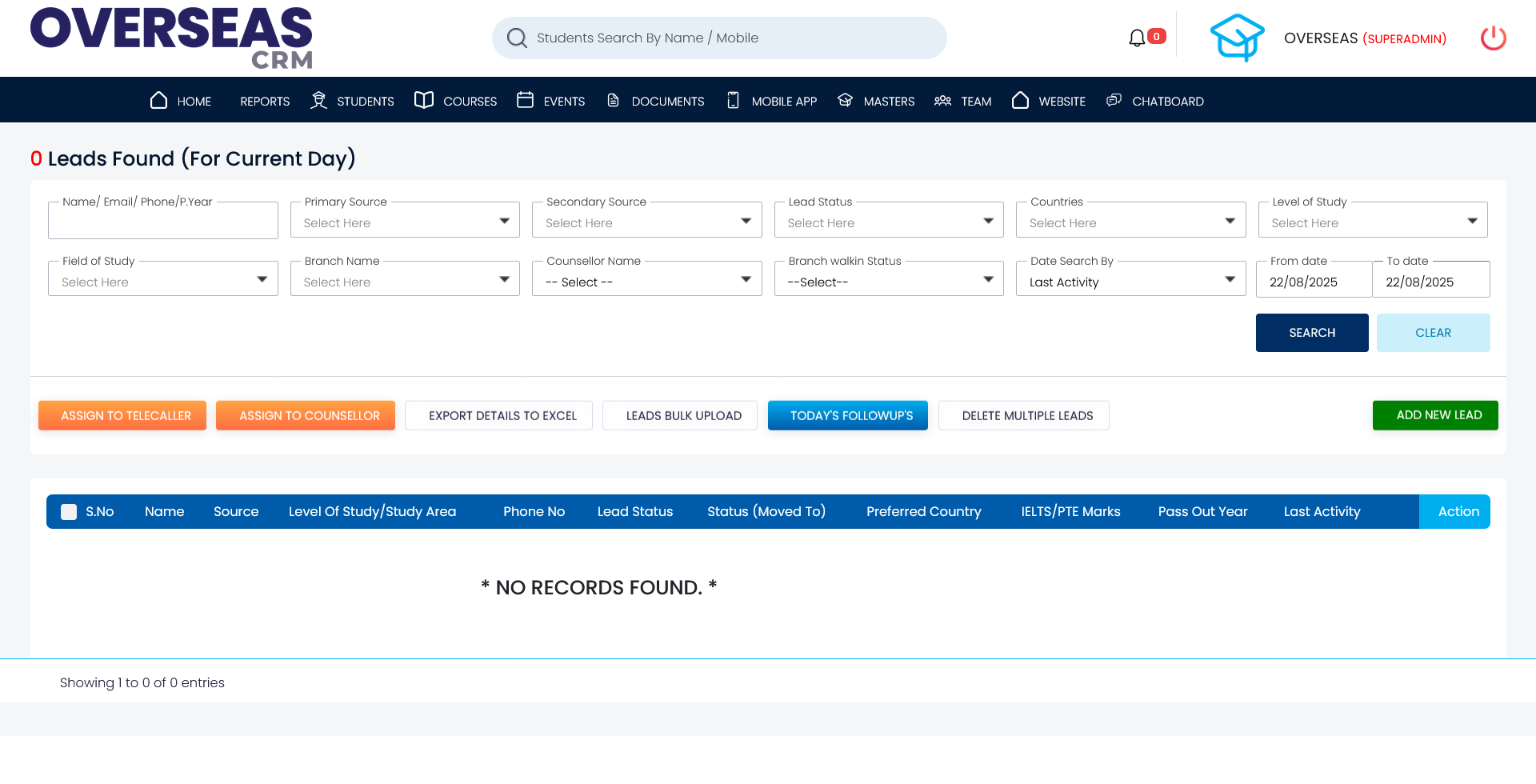This screenshot has width=1536, height=784.
Task: Select the Documents file icon
Action: pos(614,99)
